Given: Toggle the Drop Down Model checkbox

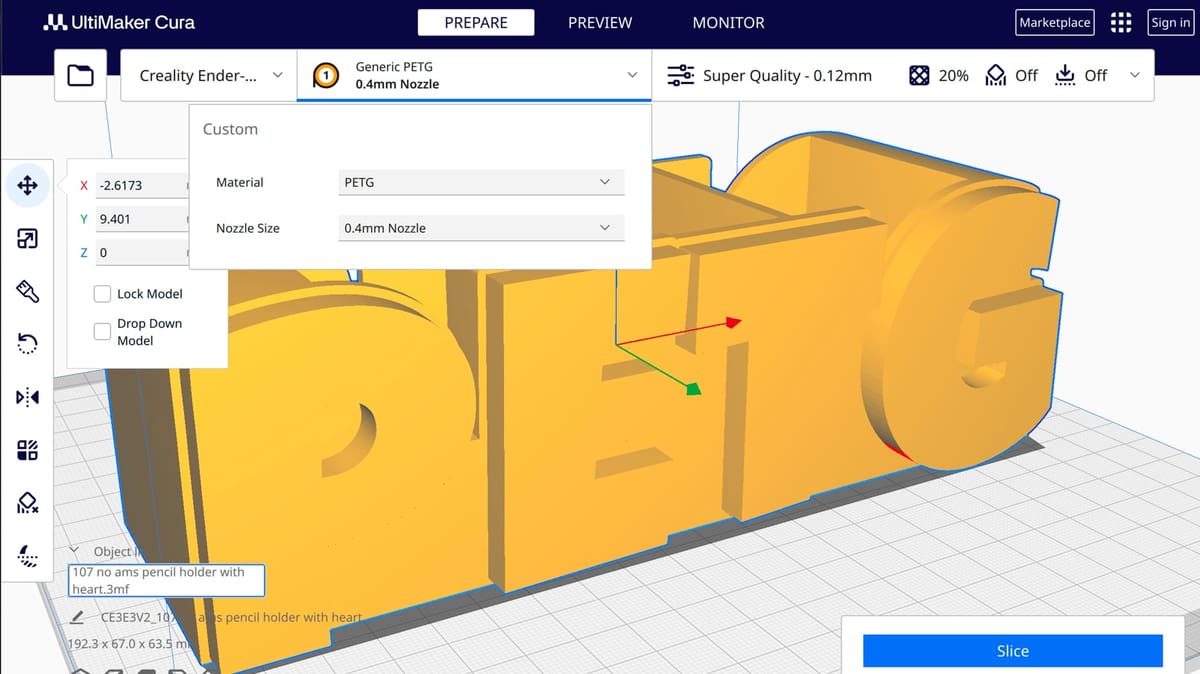Looking at the screenshot, I should click(x=102, y=331).
